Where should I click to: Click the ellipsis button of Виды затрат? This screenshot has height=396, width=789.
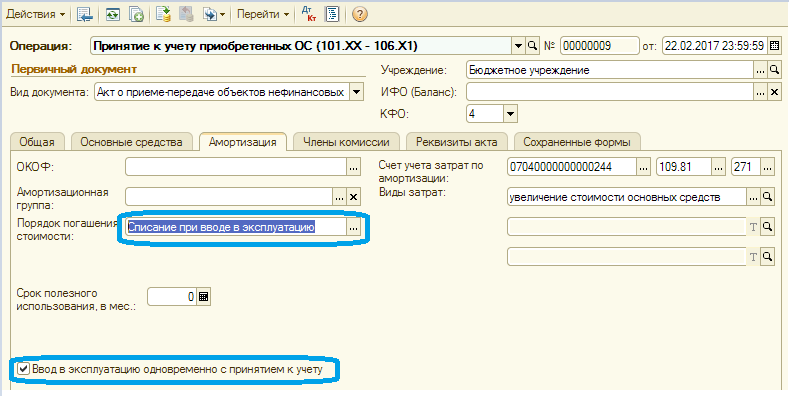pos(753,197)
